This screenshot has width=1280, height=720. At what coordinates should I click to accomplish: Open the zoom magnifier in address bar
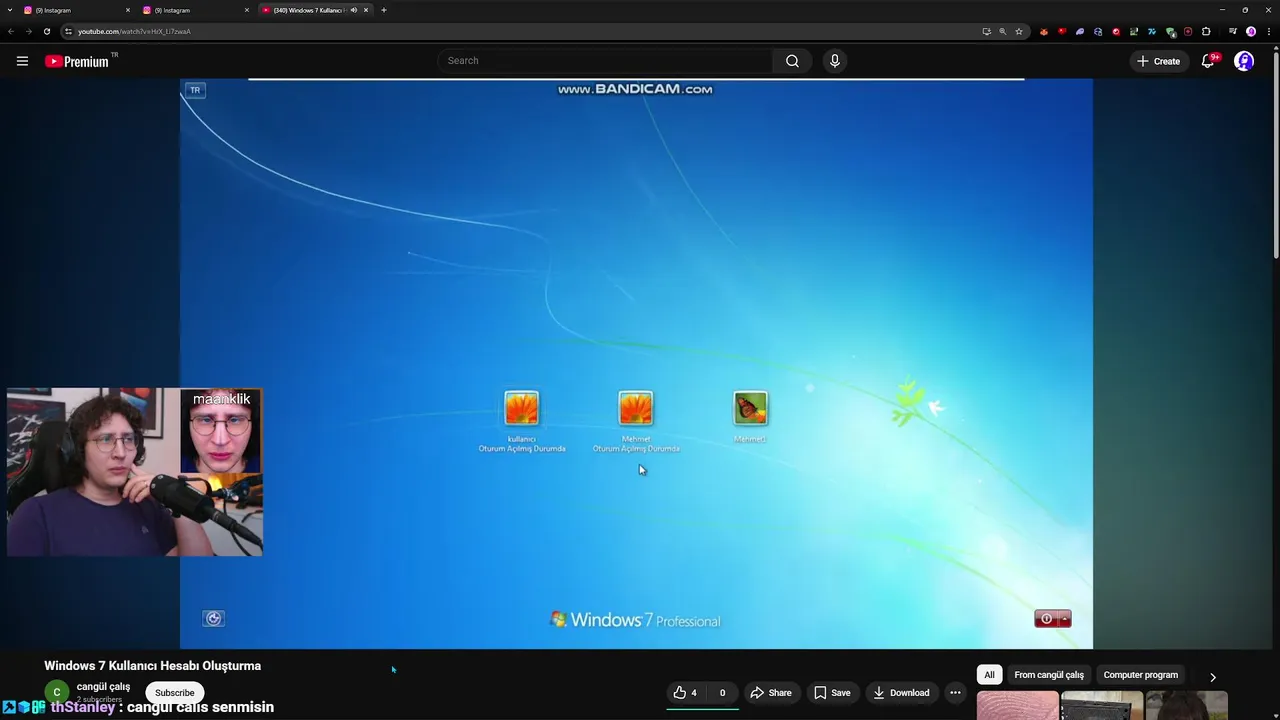click(x=1003, y=31)
